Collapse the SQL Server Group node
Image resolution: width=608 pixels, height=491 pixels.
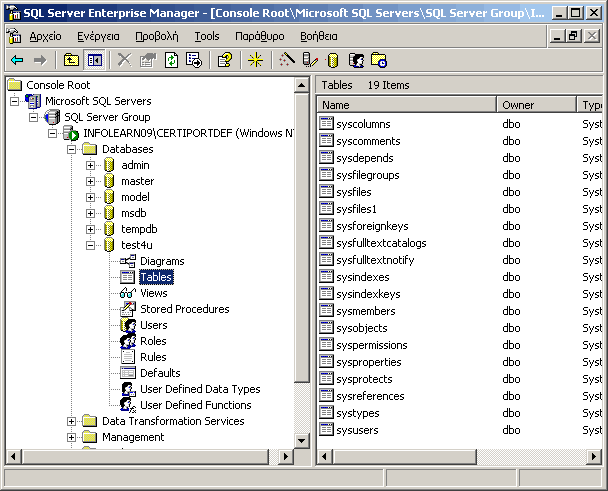pos(34,117)
